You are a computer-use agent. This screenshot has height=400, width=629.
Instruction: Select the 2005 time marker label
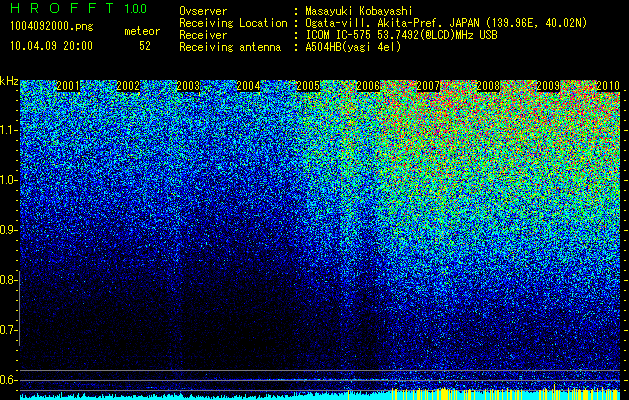coord(308,86)
